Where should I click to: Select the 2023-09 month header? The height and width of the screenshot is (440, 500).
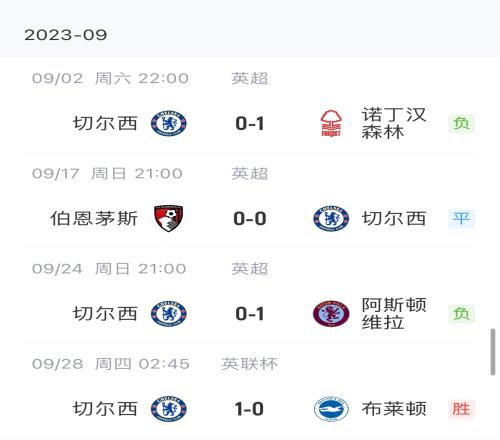pyautogui.click(x=66, y=35)
